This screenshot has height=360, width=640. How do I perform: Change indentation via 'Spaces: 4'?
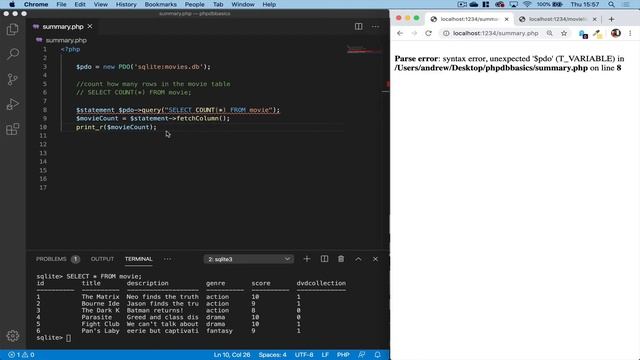[272, 355]
